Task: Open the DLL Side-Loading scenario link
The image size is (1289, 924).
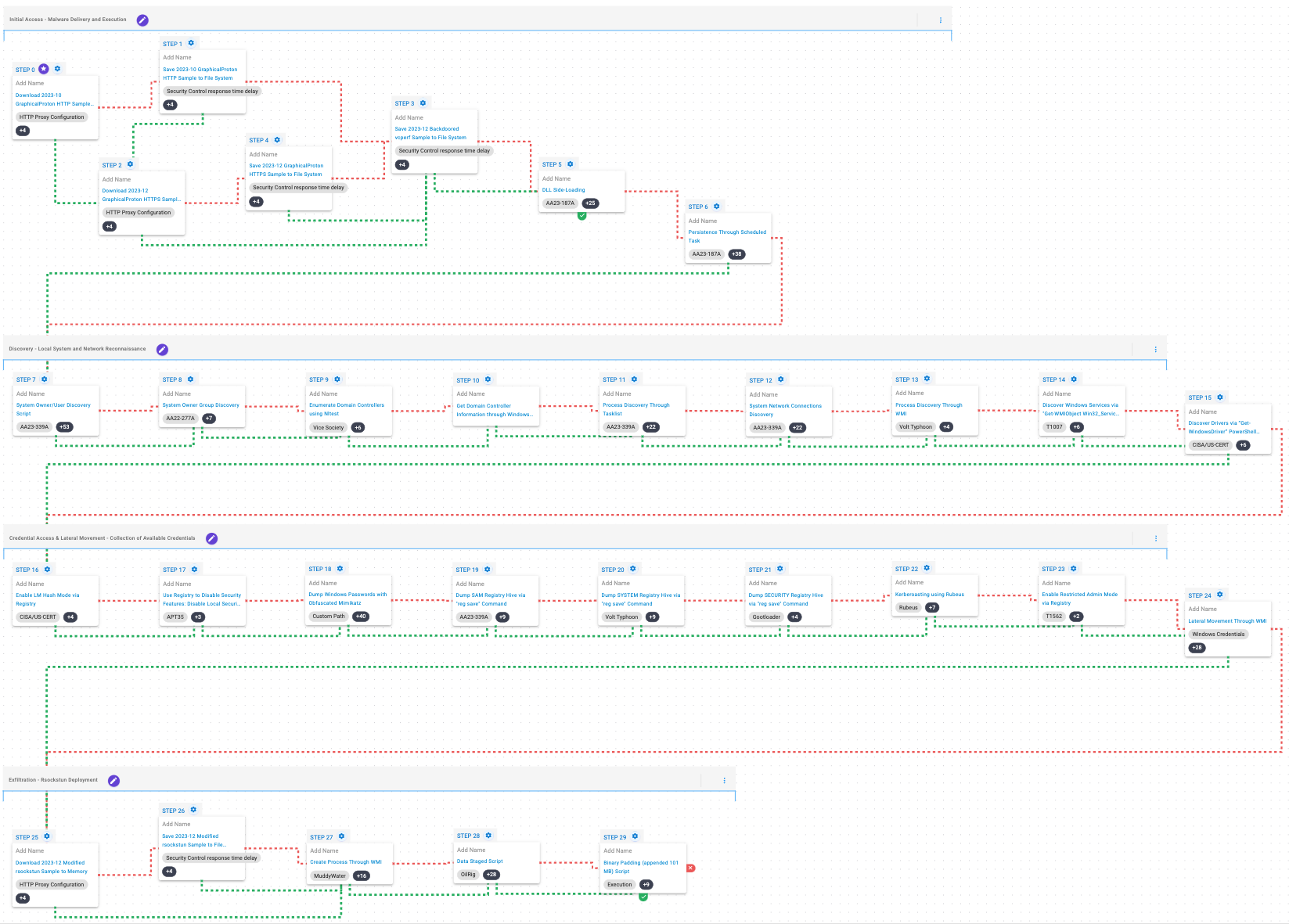Action: (x=563, y=190)
